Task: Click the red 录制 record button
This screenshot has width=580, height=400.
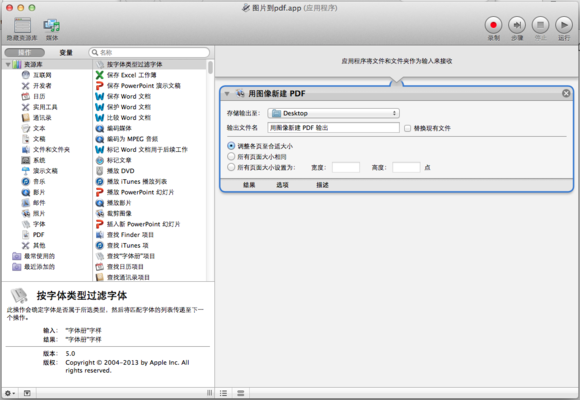Action: click(x=493, y=25)
